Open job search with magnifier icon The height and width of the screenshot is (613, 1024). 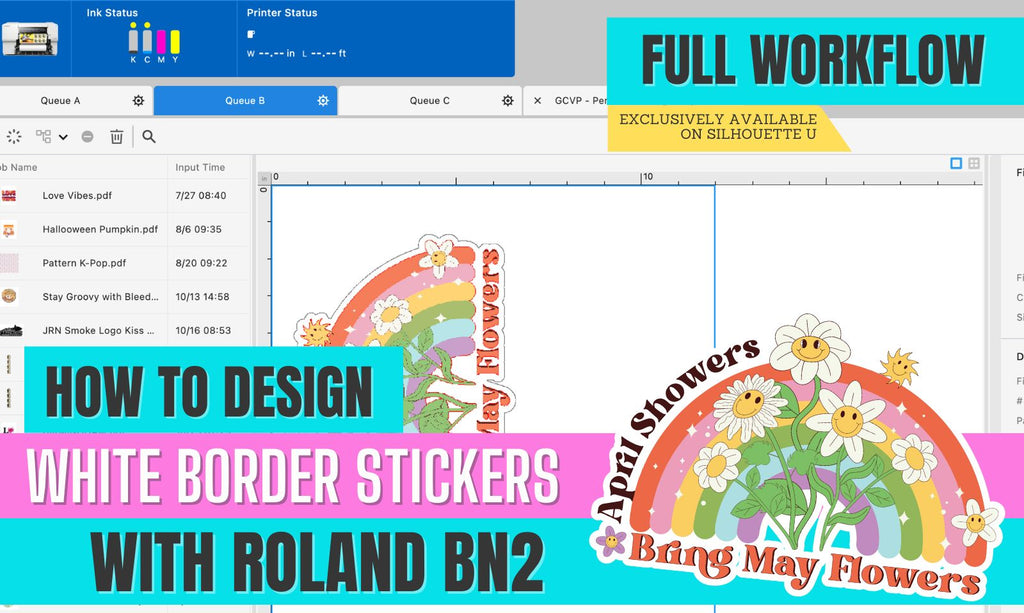[x=149, y=136]
